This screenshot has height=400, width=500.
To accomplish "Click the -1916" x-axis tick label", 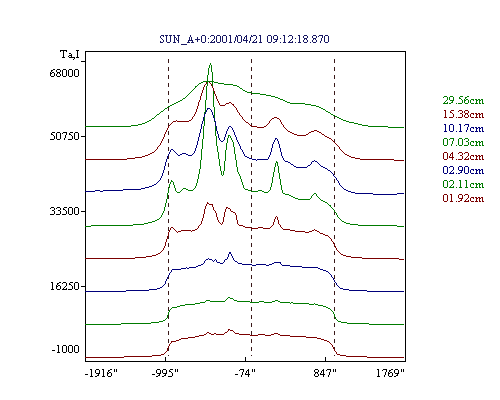I will pos(101,373).
